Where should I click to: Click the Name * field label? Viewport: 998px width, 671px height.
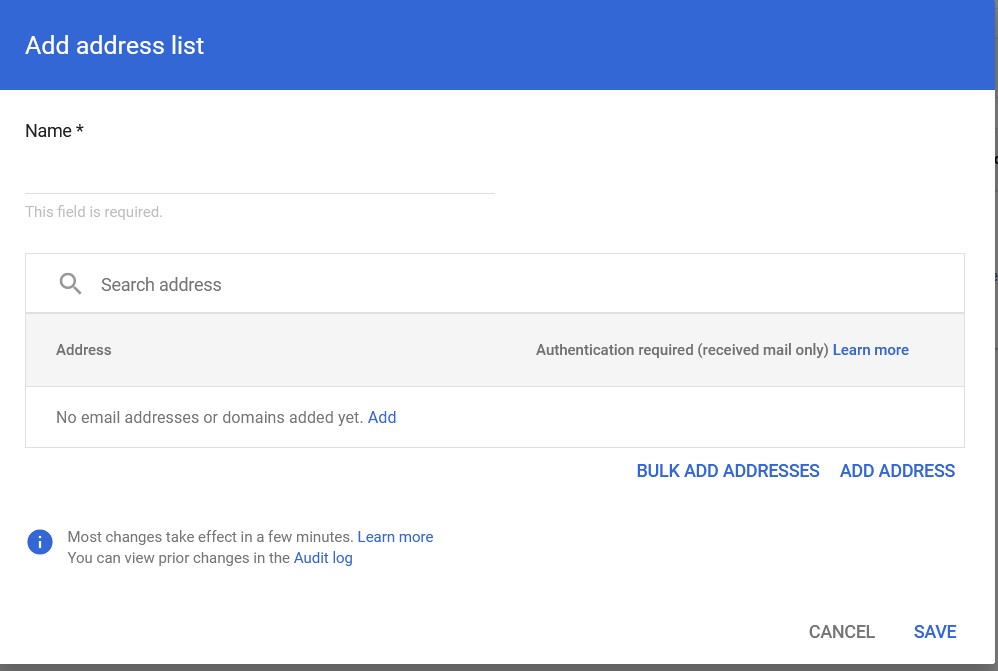(54, 131)
